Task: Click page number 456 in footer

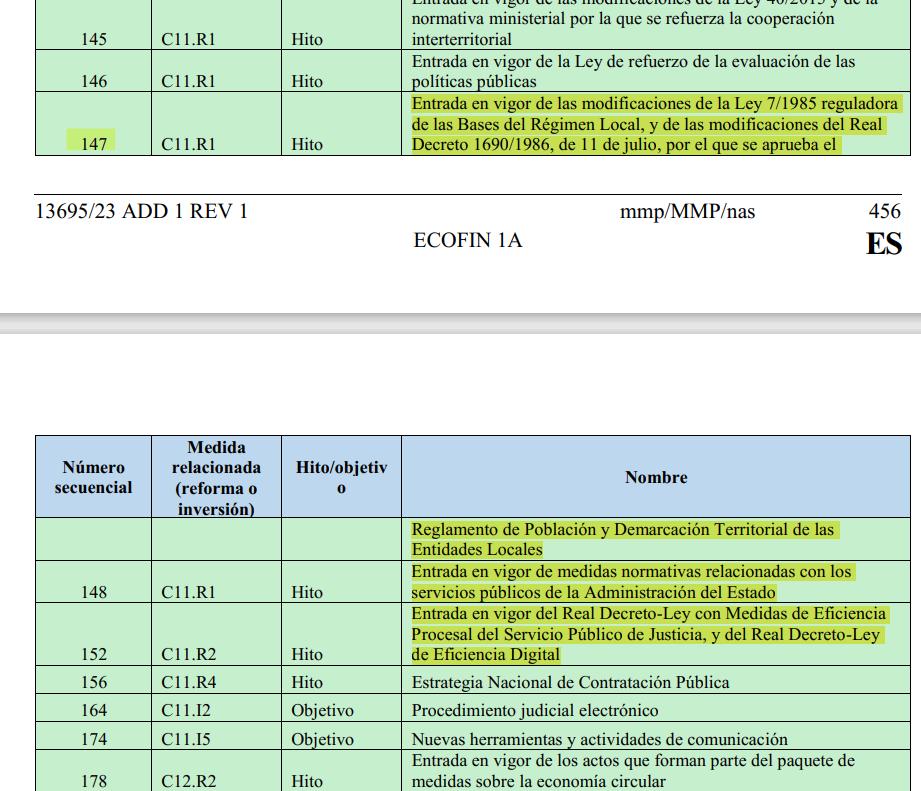Action: click(x=884, y=211)
